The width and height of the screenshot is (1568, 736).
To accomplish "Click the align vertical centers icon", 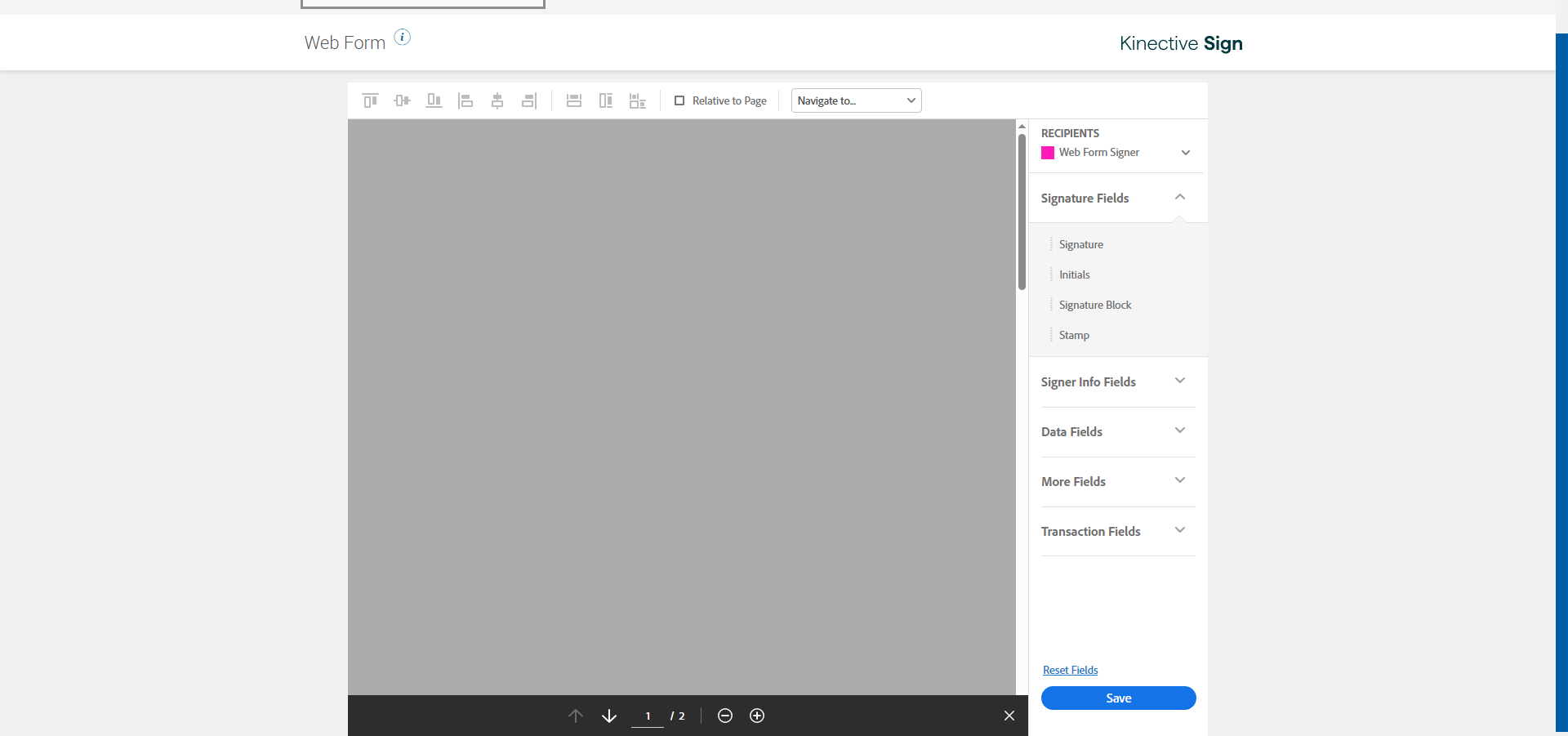I will click(402, 100).
